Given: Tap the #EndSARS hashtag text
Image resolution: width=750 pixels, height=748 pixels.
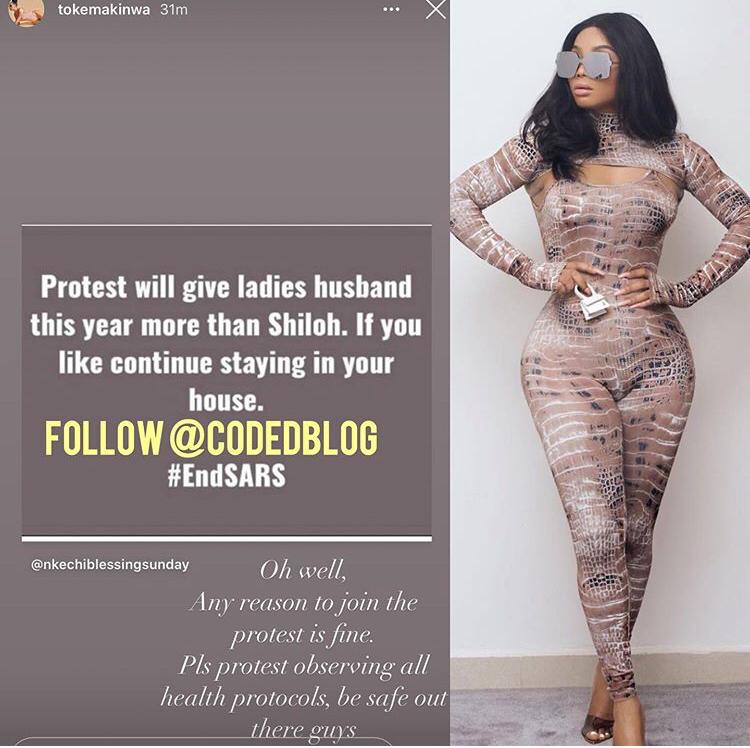Looking at the screenshot, I should coord(227,476).
